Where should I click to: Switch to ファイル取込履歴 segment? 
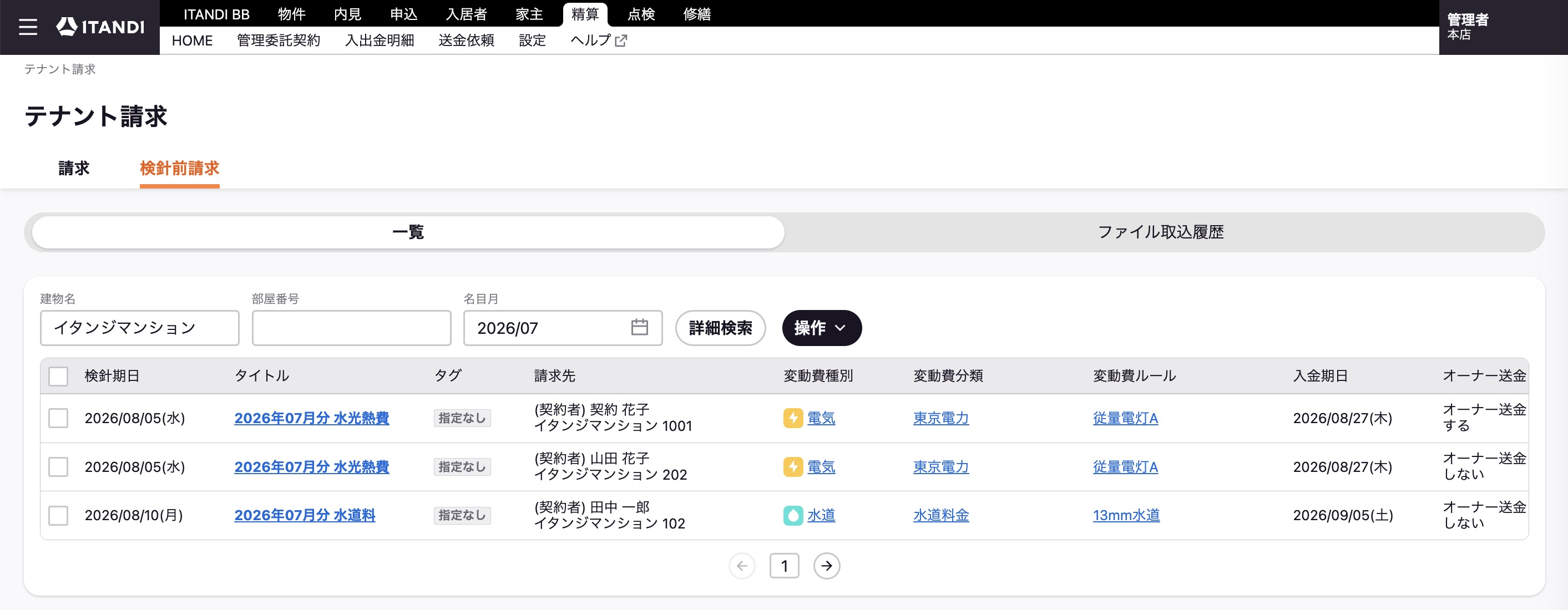coord(1161,232)
